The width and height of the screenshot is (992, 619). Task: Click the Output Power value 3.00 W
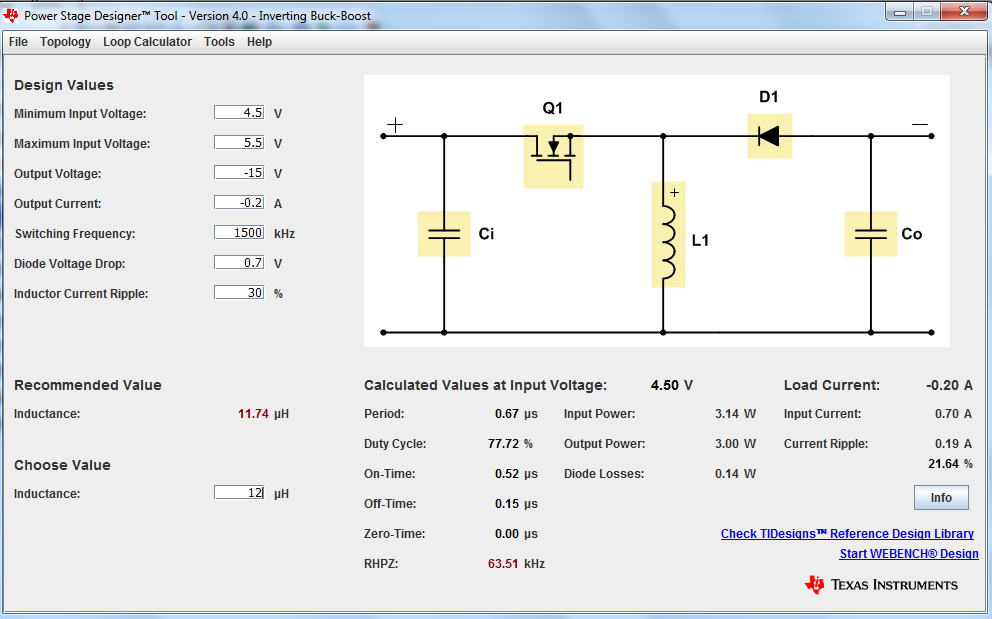tap(735, 444)
